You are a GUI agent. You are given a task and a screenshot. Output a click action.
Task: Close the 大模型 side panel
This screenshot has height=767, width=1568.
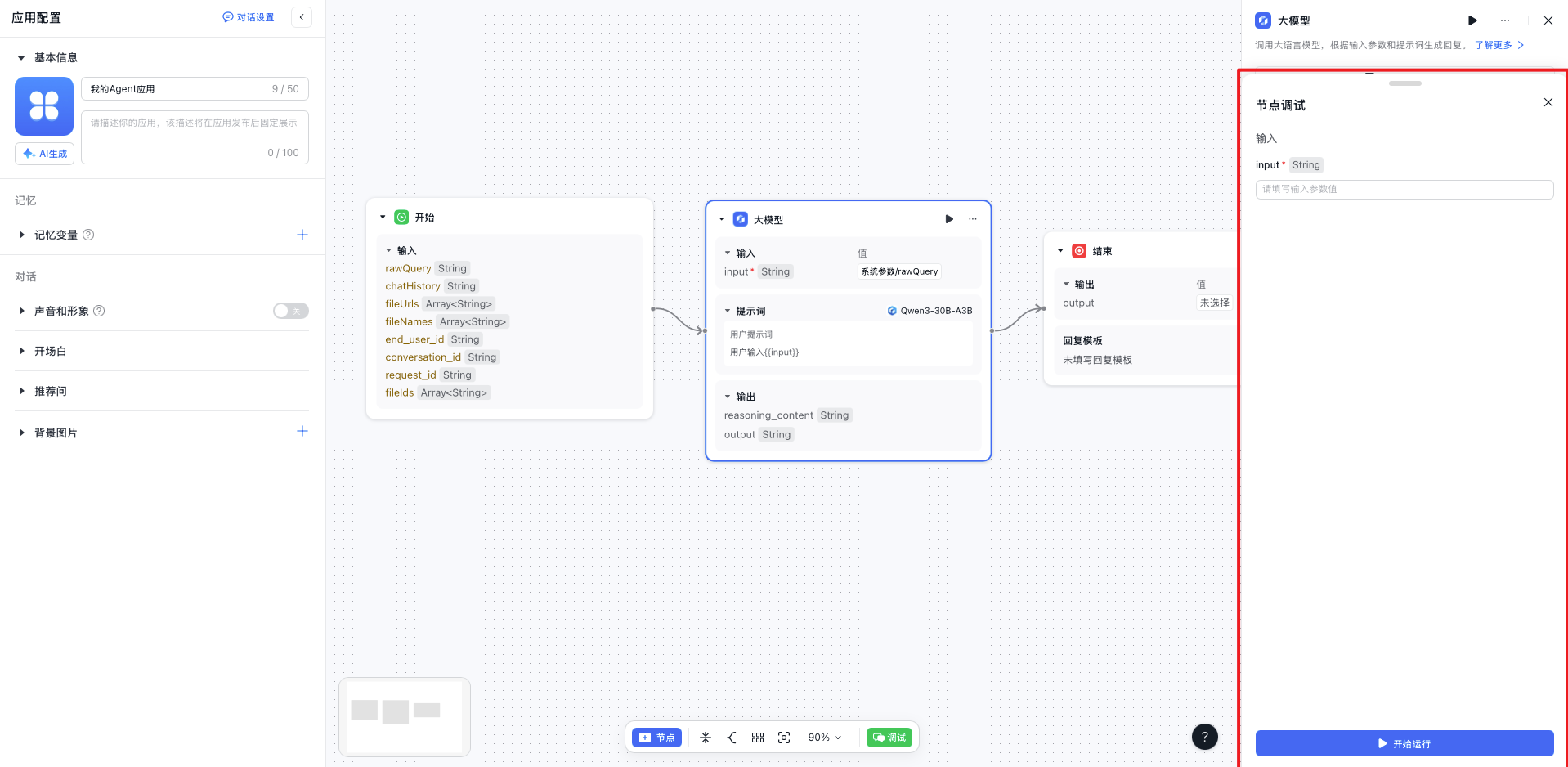(1548, 20)
